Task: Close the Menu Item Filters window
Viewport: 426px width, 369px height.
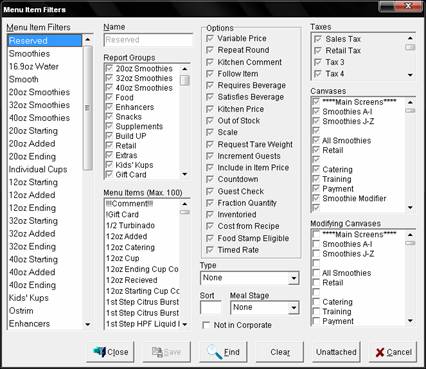Action: [407, 6]
